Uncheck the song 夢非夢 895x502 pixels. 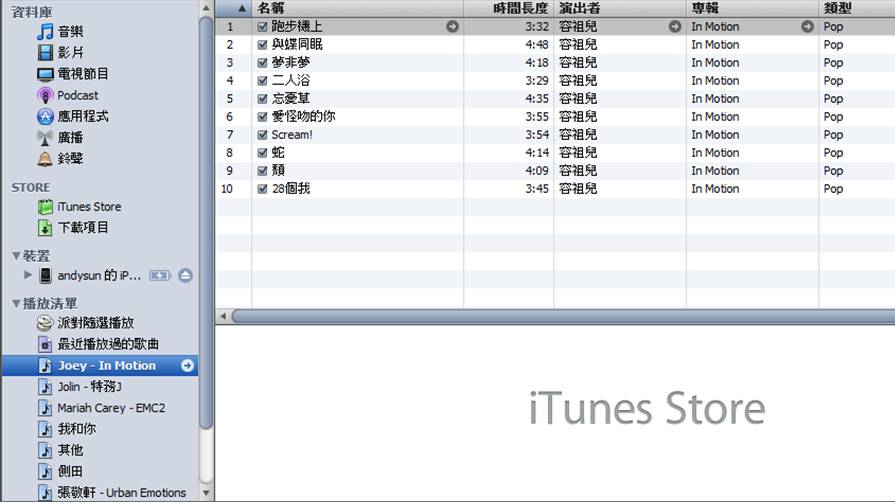263,63
